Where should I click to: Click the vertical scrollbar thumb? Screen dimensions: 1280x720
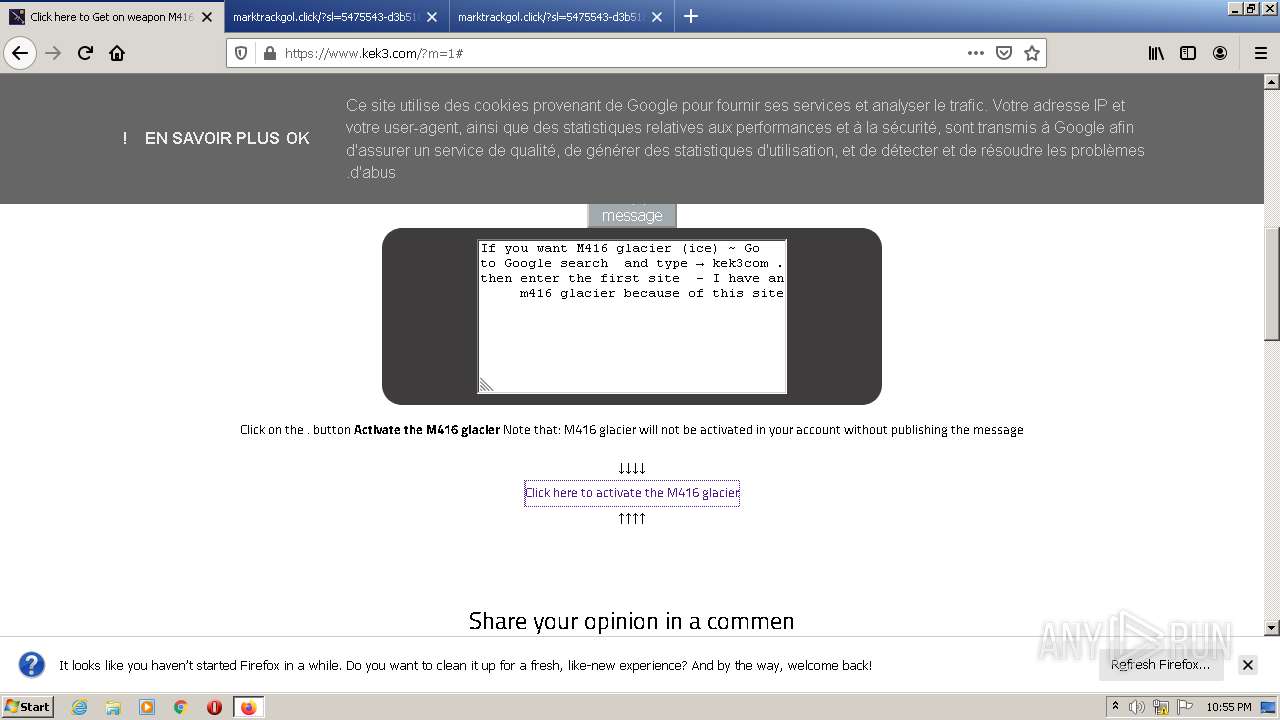[1272, 284]
